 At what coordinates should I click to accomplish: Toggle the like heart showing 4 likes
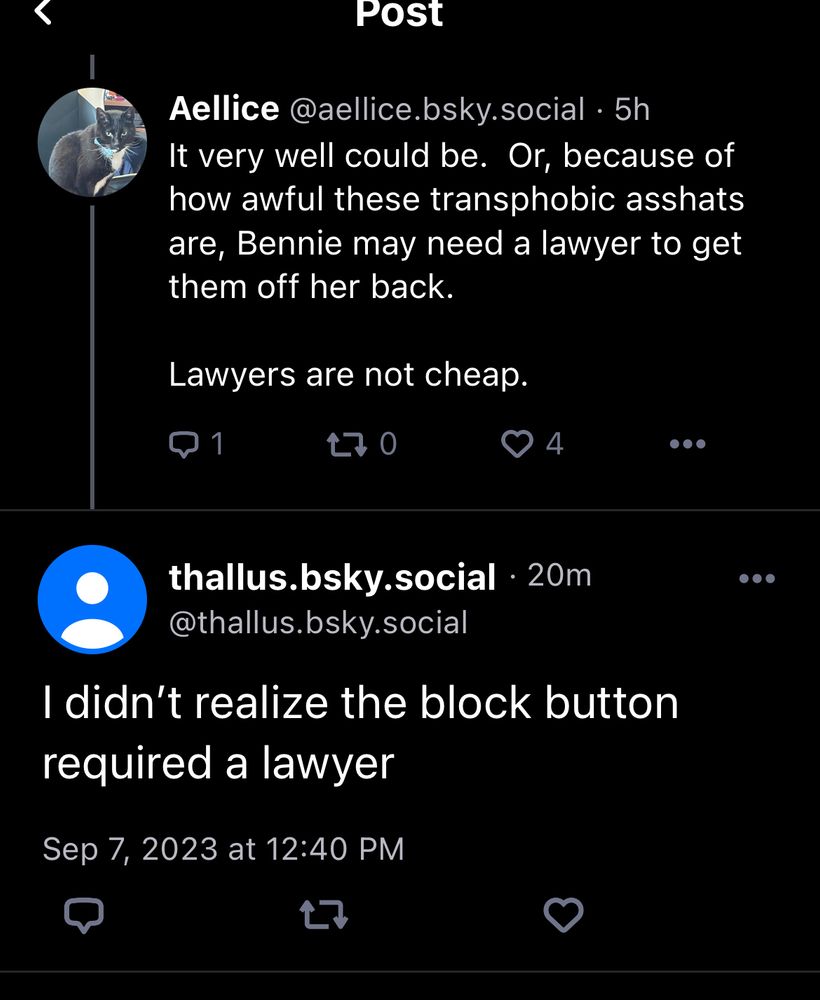point(519,443)
